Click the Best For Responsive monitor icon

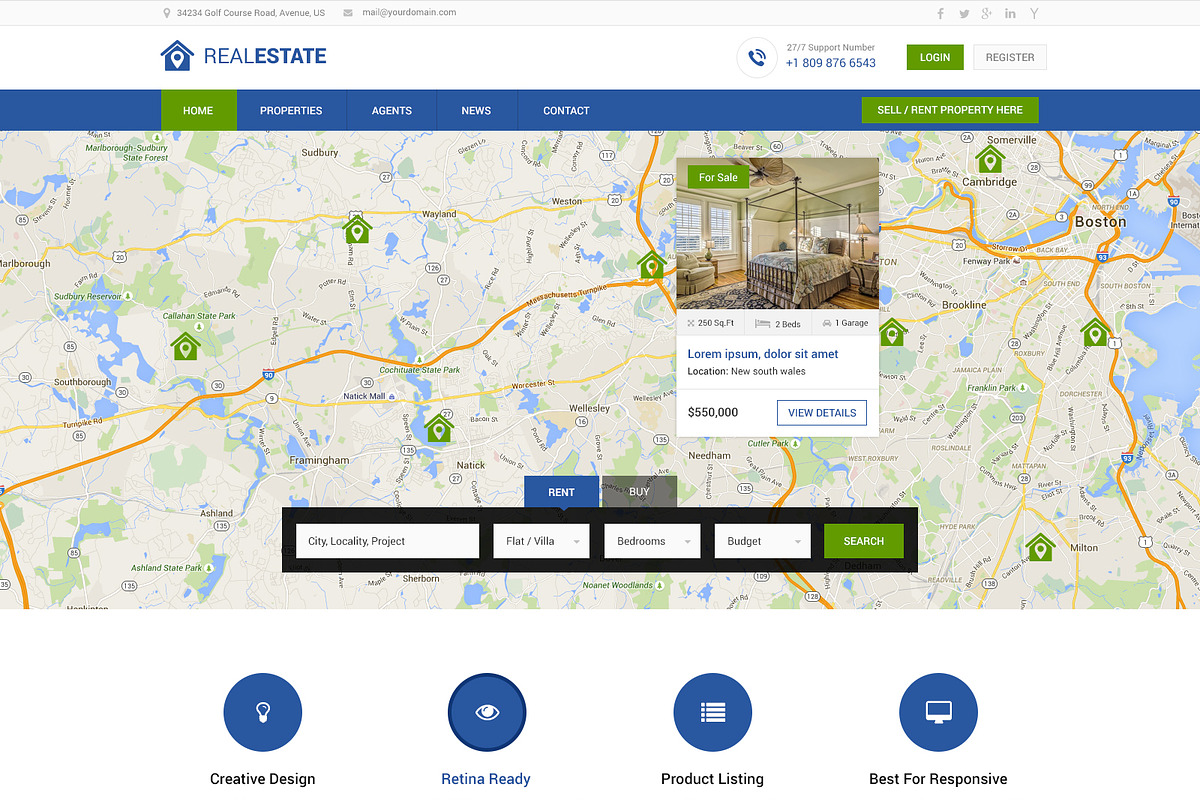(938, 713)
